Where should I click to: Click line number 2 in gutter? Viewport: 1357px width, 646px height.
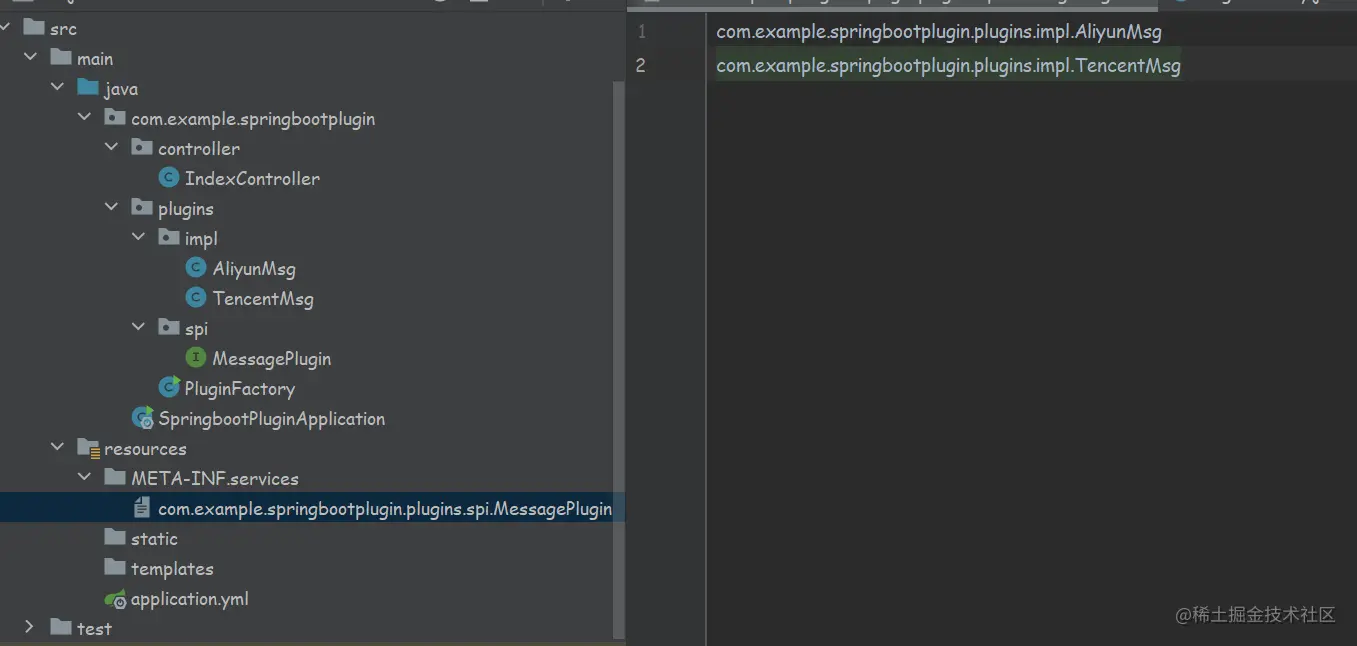click(x=641, y=66)
